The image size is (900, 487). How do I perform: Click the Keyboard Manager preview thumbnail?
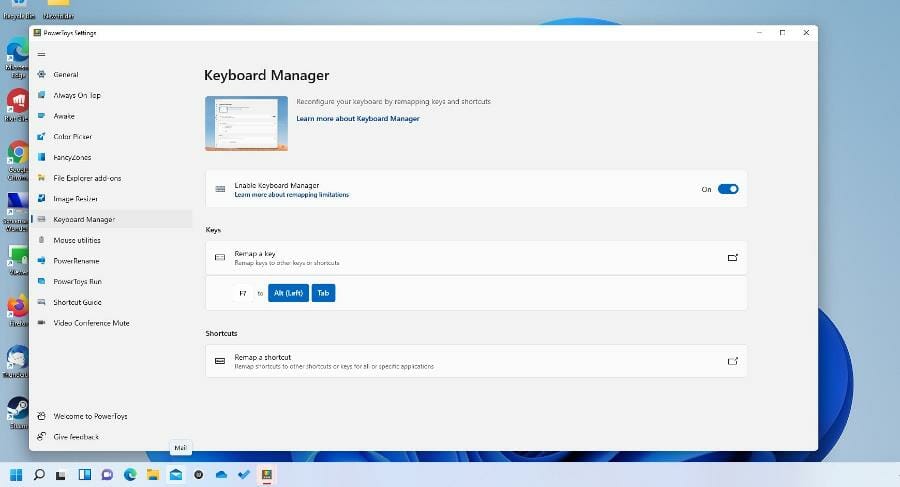pyautogui.click(x=246, y=123)
